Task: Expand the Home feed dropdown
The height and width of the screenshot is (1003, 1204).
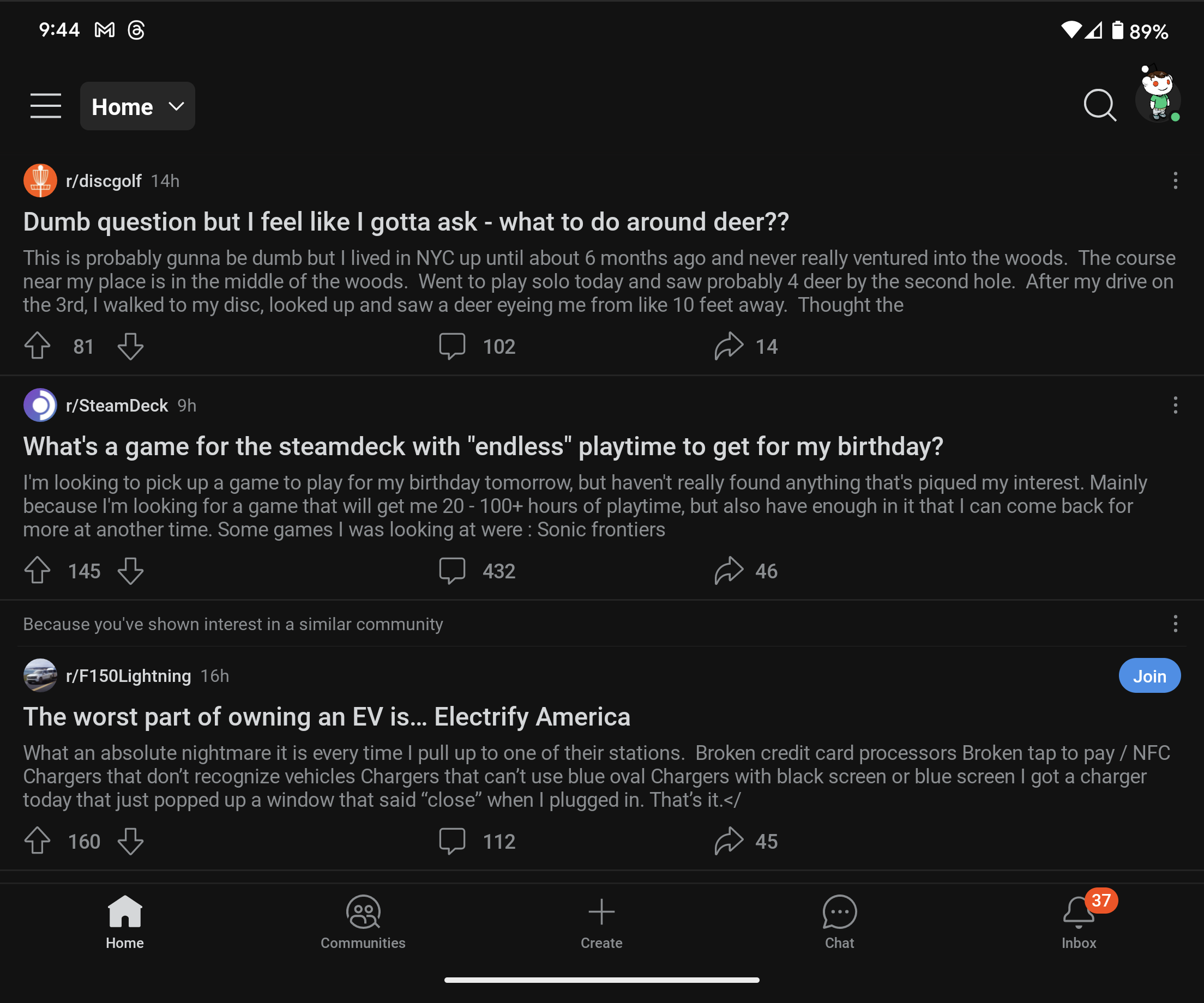Action: click(137, 107)
